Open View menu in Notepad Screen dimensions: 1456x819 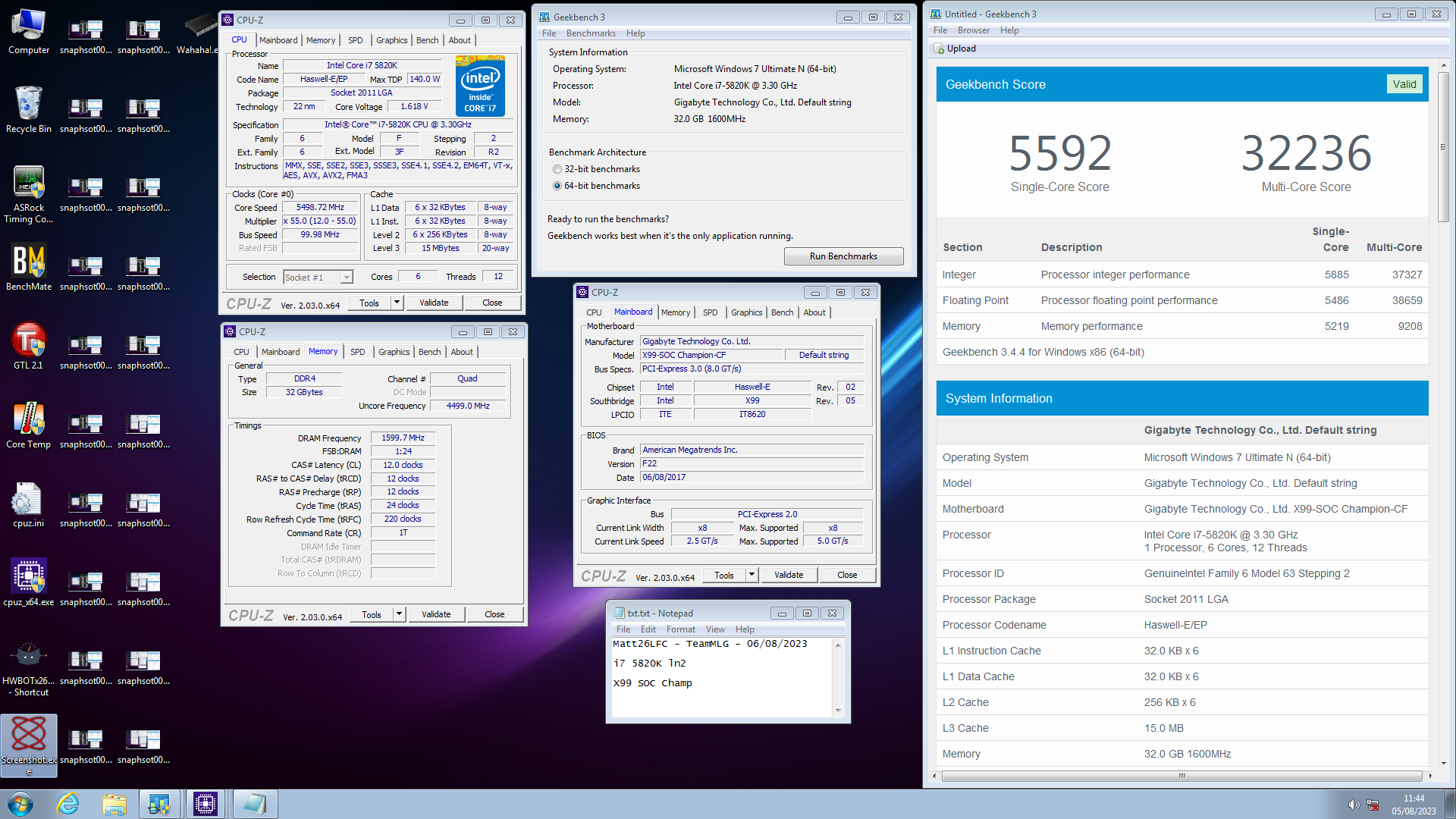[x=715, y=629]
